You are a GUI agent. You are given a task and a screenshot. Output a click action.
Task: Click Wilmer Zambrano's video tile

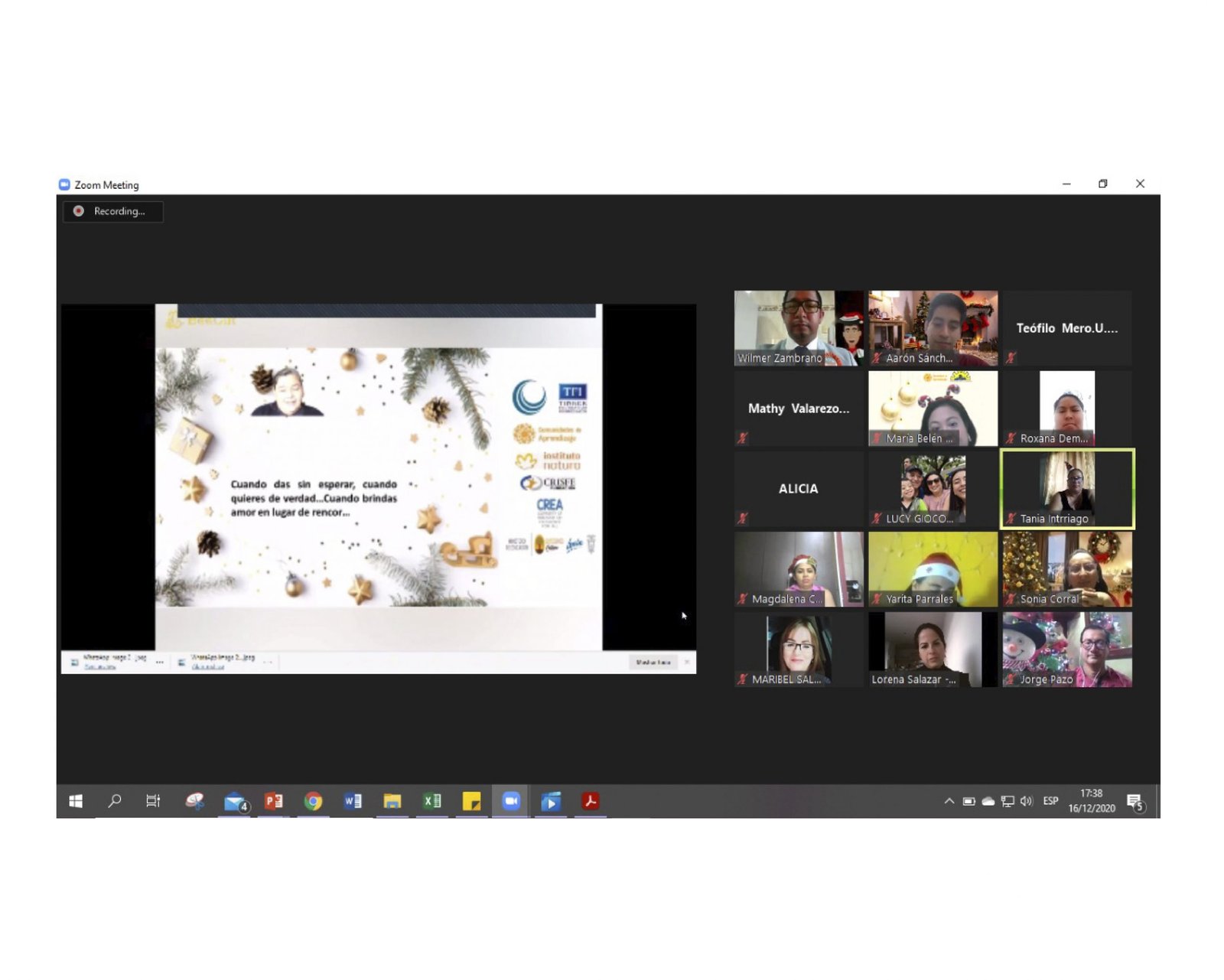tap(798, 328)
